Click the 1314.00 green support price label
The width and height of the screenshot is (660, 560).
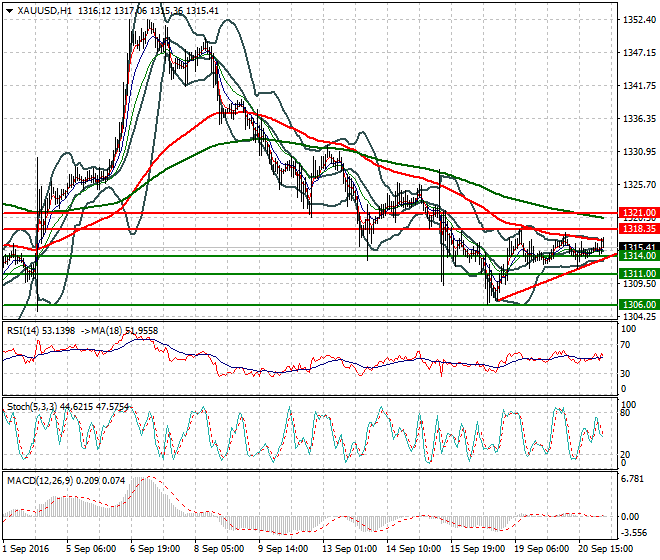(x=639, y=256)
